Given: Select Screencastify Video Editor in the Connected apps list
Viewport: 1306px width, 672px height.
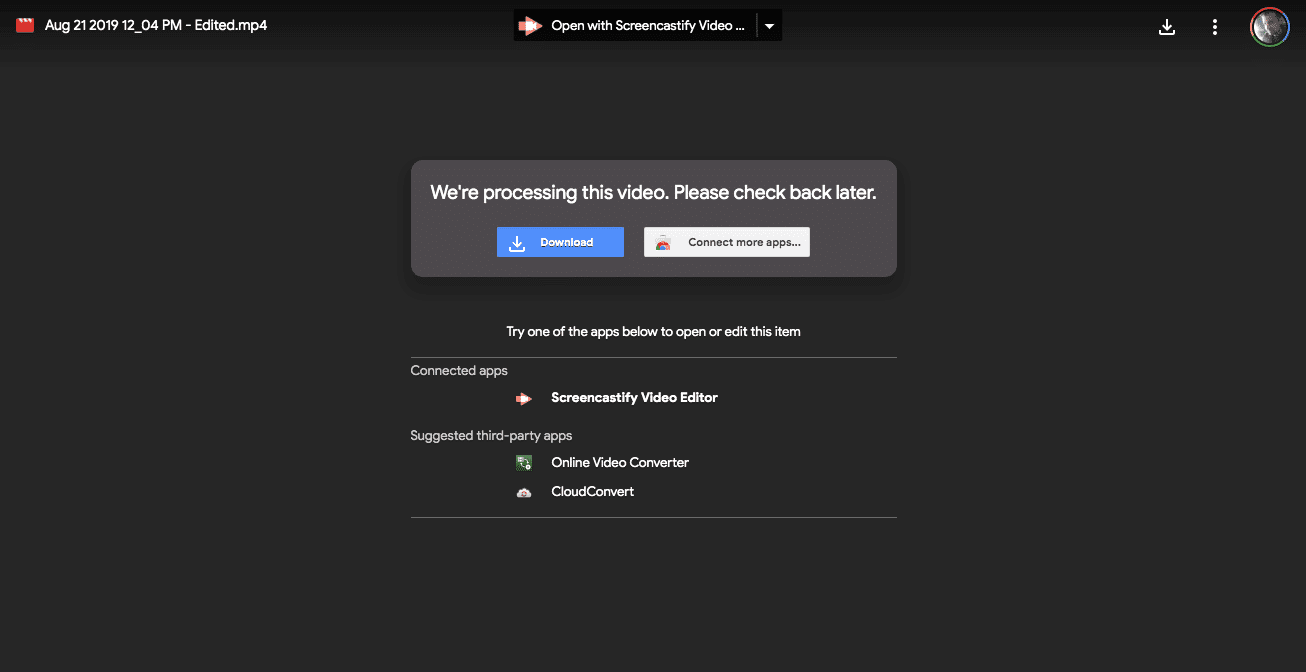Looking at the screenshot, I should (634, 398).
